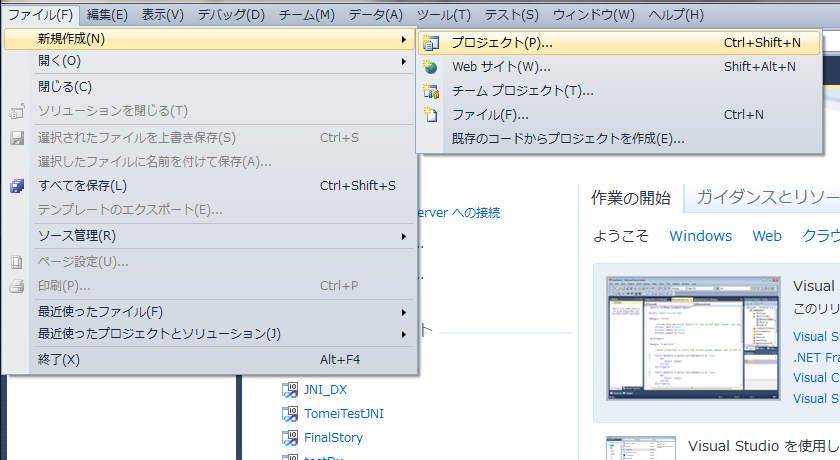Viewport: 840px width, 460px height.
Task: Click the new file icon beside ファイル(F)...
Action: [x=430, y=115]
